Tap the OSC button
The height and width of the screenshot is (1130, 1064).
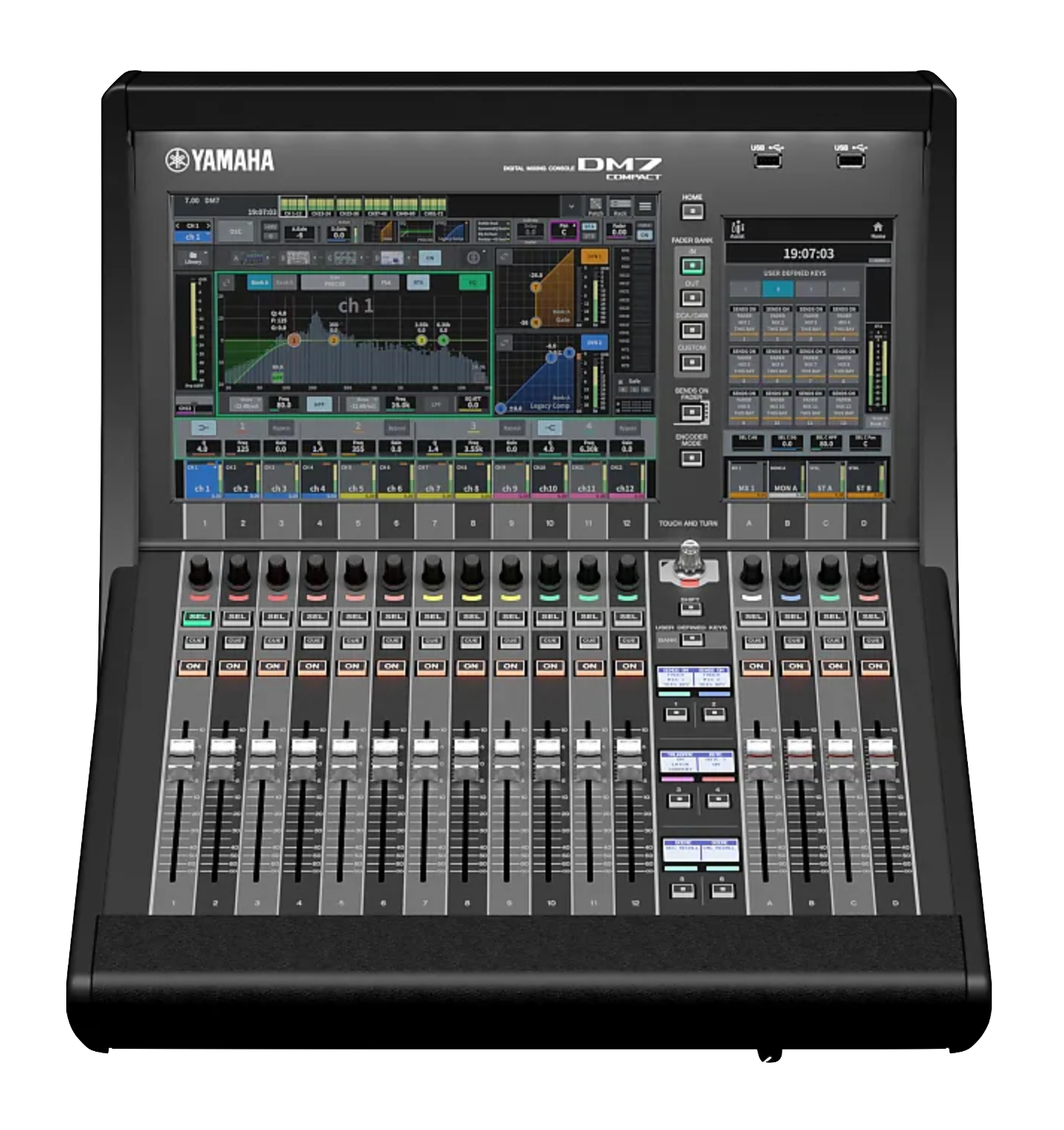(x=235, y=232)
